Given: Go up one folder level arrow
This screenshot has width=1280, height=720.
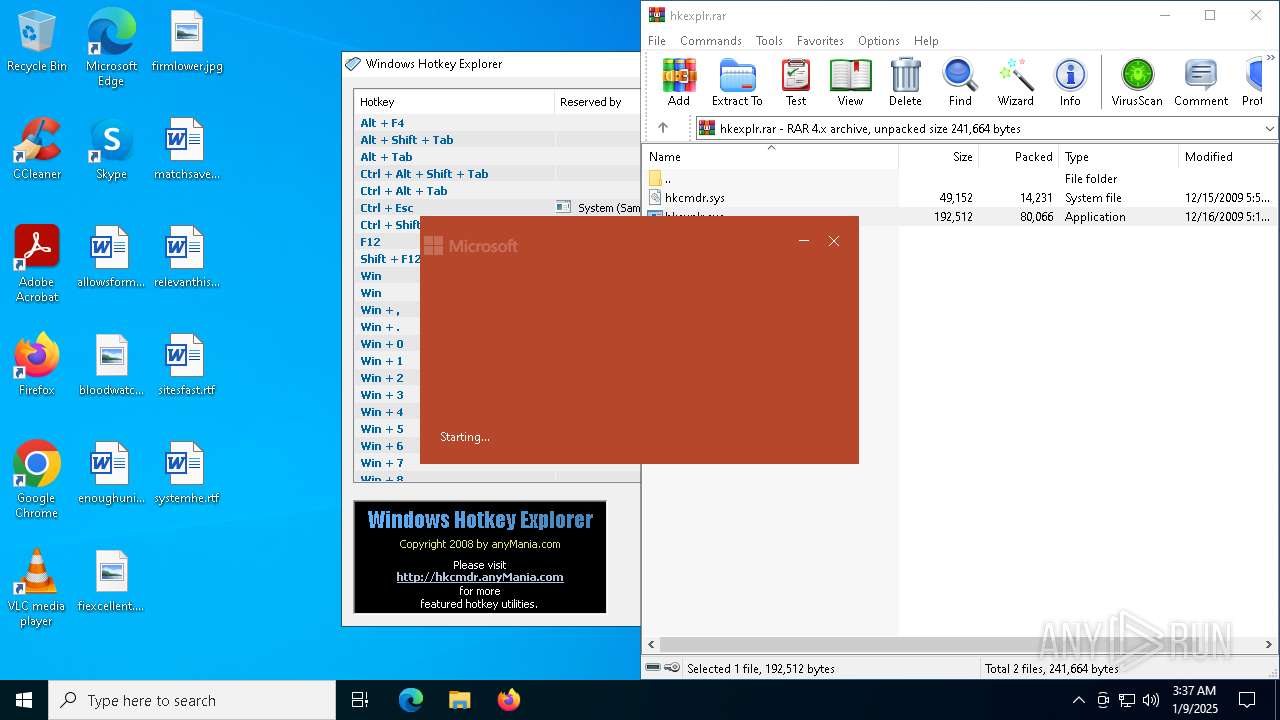Looking at the screenshot, I should pyautogui.click(x=662, y=128).
